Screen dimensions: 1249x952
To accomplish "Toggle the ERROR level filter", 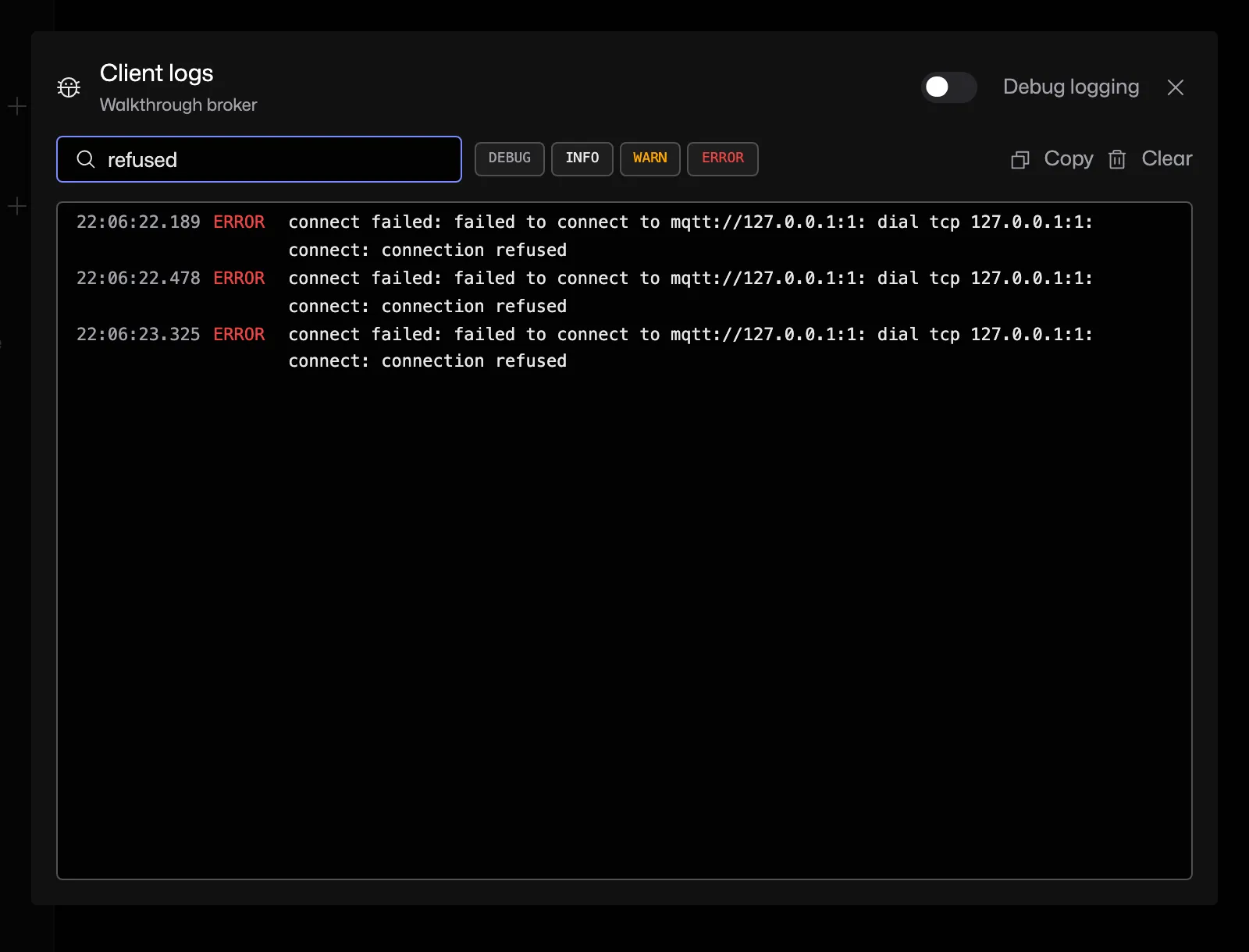I will click(x=723, y=158).
